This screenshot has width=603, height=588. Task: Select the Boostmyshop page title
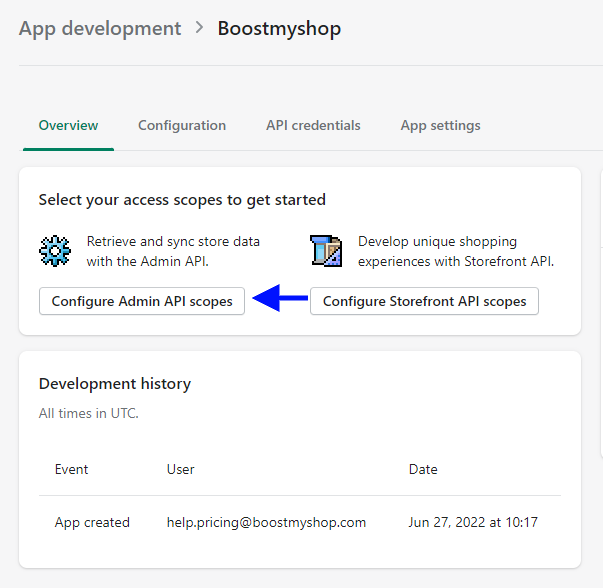click(279, 28)
